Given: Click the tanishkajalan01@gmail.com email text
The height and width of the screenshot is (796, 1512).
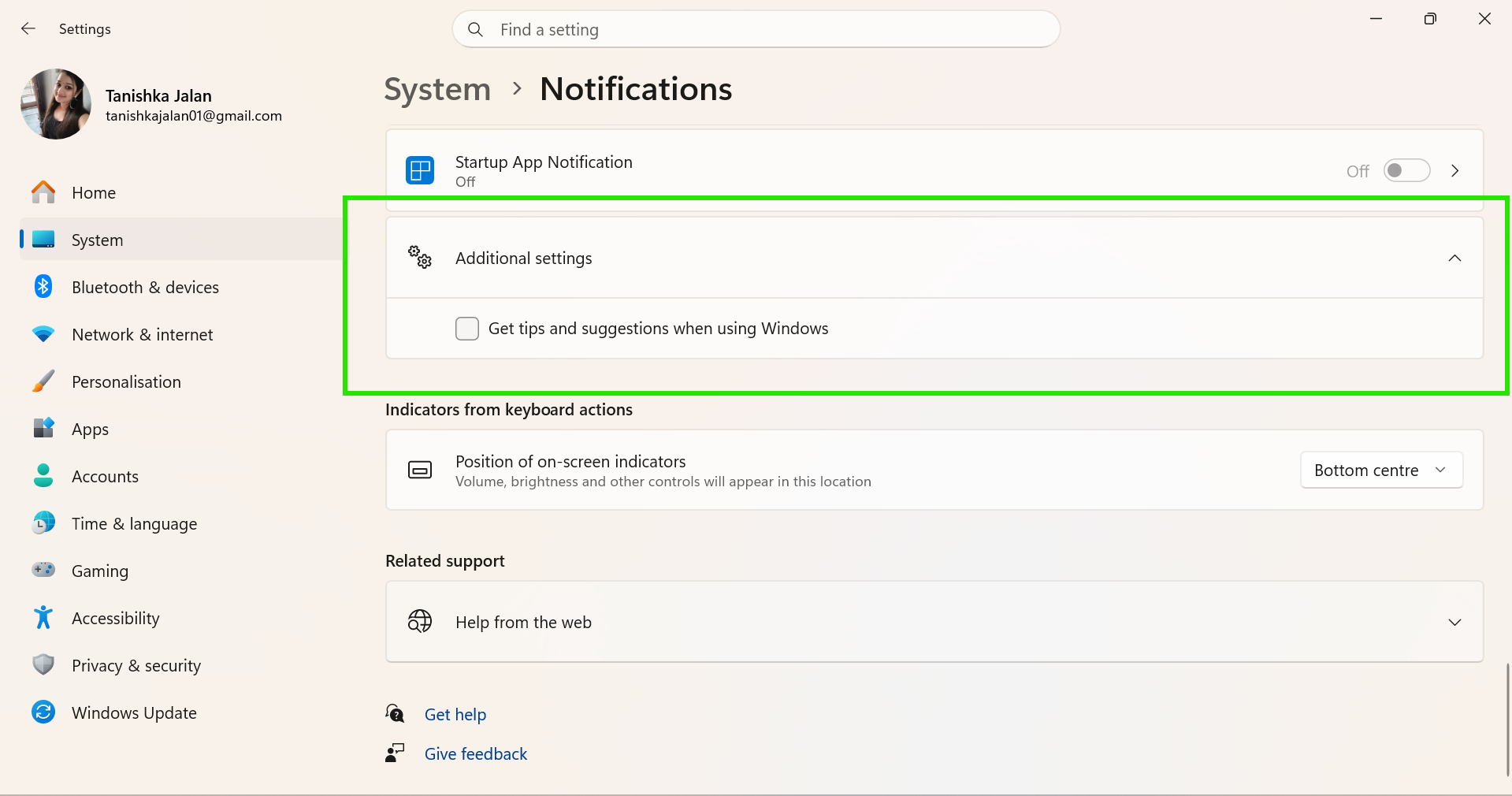Looking at the screenshot, I should [x=194, y=116].
